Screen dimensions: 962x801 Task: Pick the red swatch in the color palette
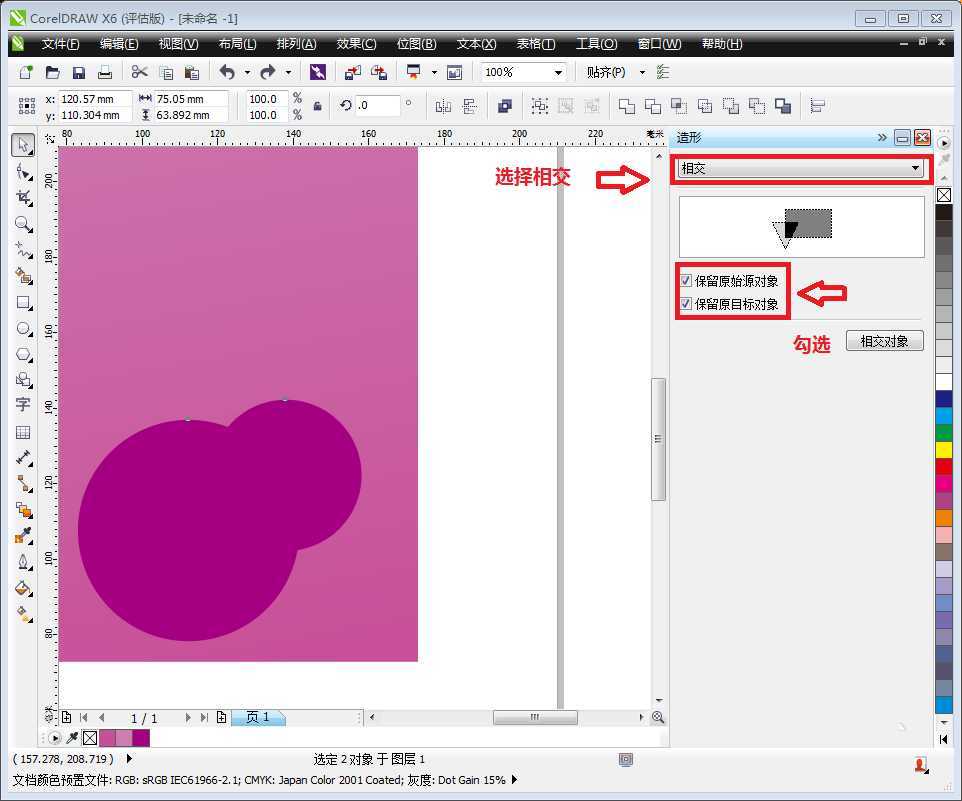(x=944, y=466)
